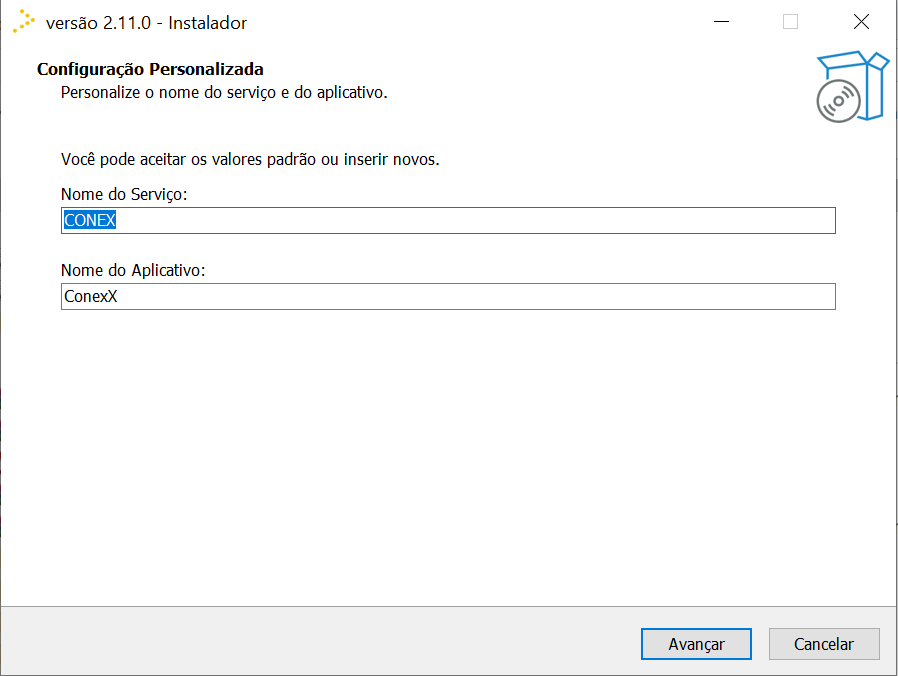Click the 'Você pode aceitar os valores padrão' text
898x676 pixels.
click(x=250, y=159)
